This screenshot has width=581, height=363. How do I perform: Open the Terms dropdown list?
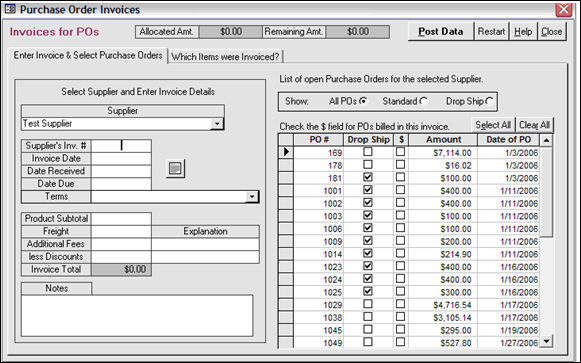click(x=252, y=196)
